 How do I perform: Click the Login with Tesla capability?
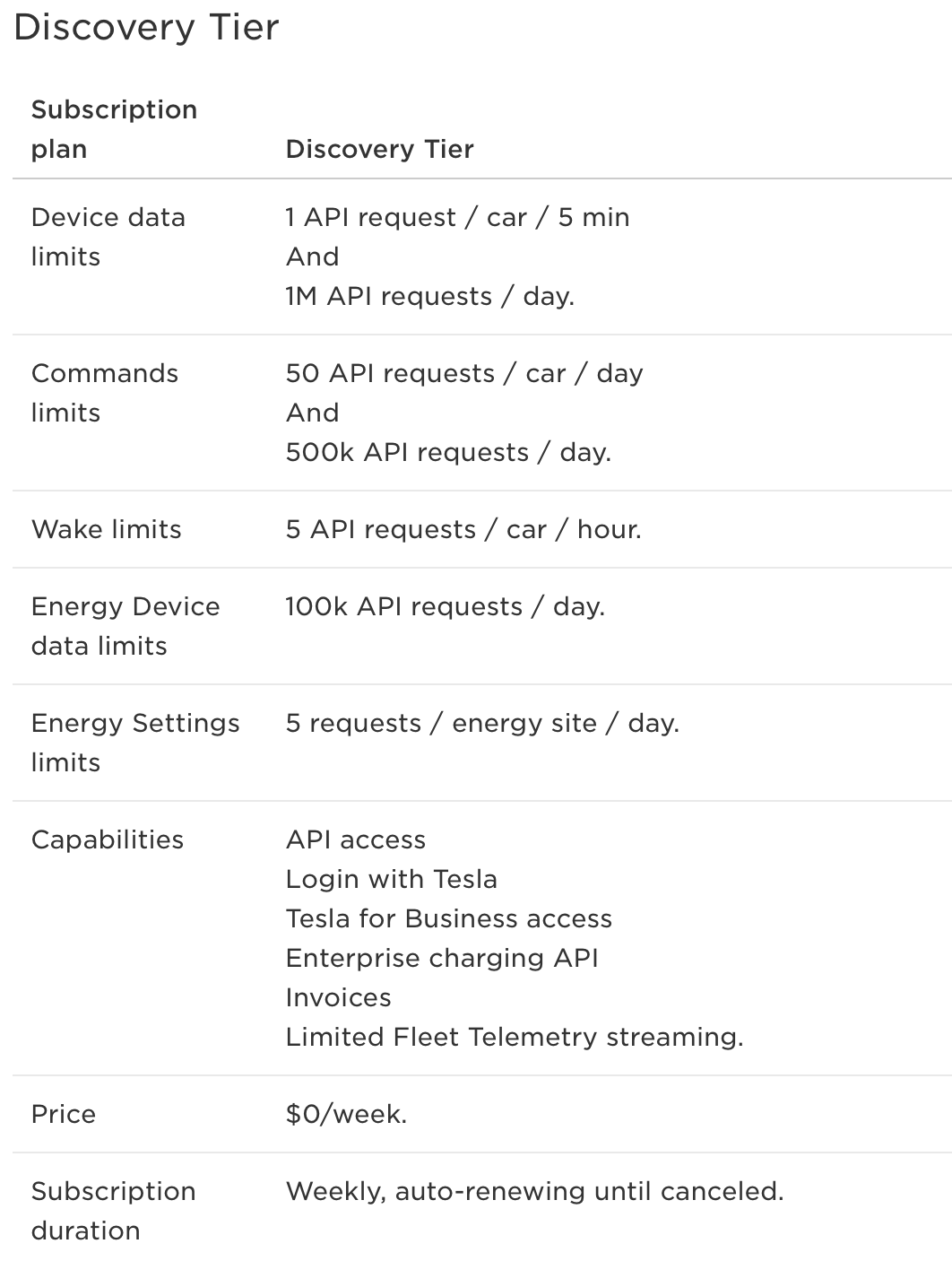point(391,879)
